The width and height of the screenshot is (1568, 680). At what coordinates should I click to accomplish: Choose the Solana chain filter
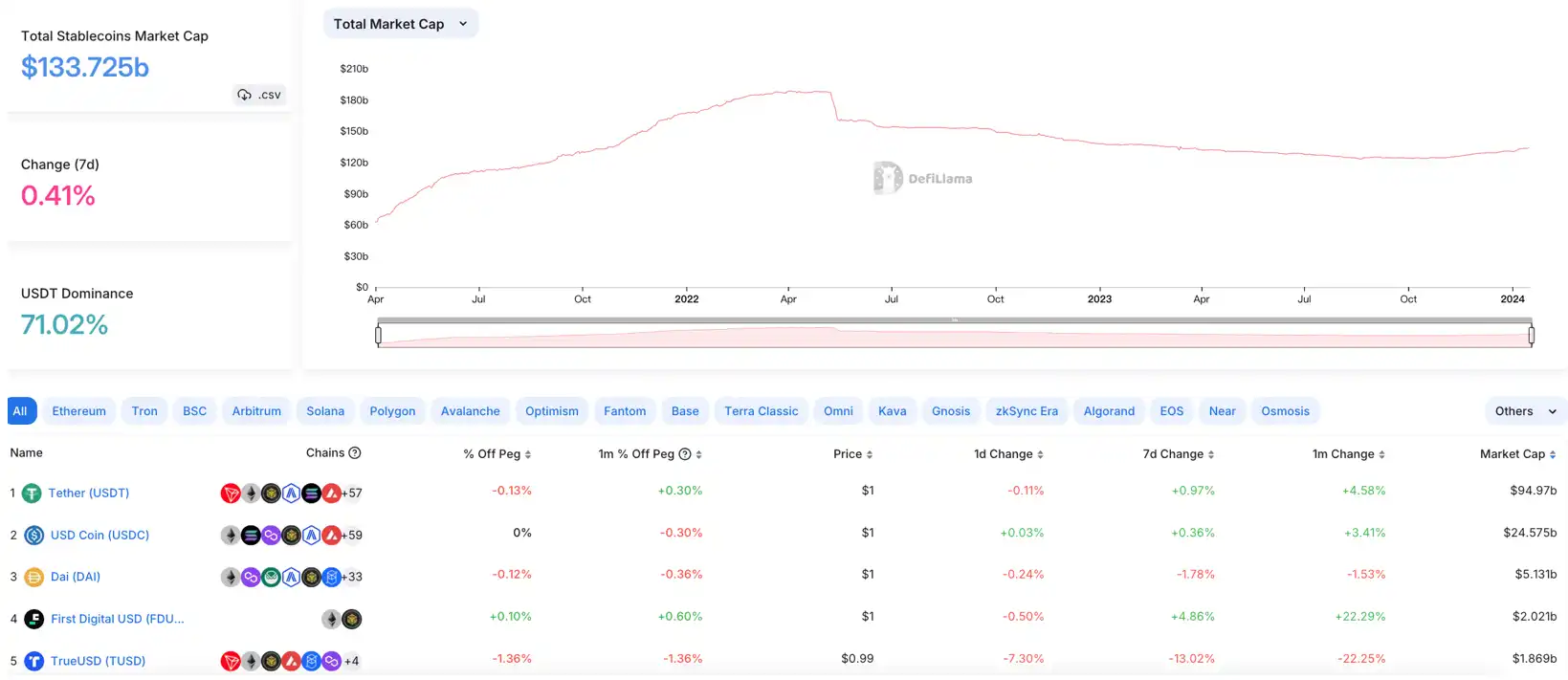pyautogui.click(x=325, y=411)
